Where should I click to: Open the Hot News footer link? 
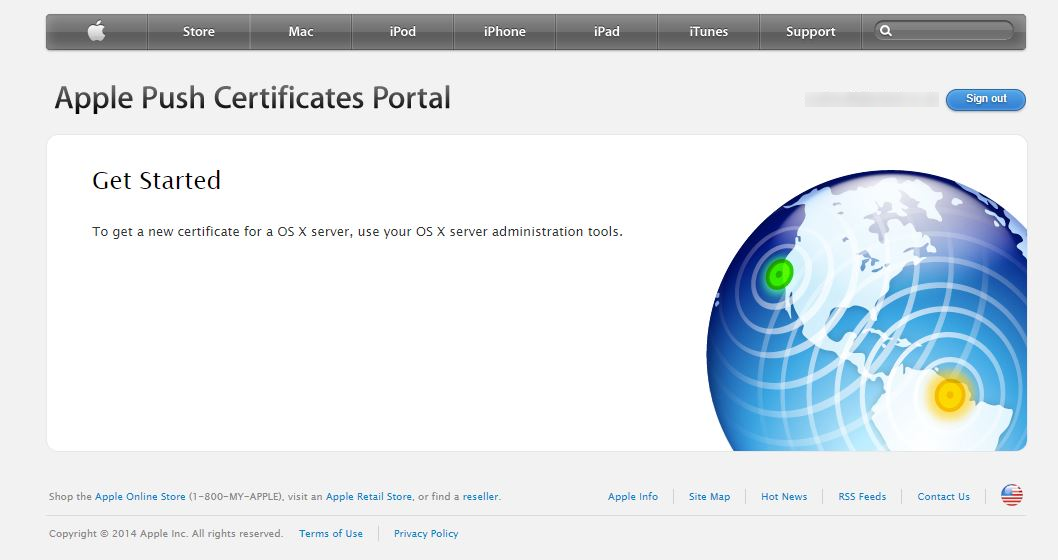coord(784,497)
